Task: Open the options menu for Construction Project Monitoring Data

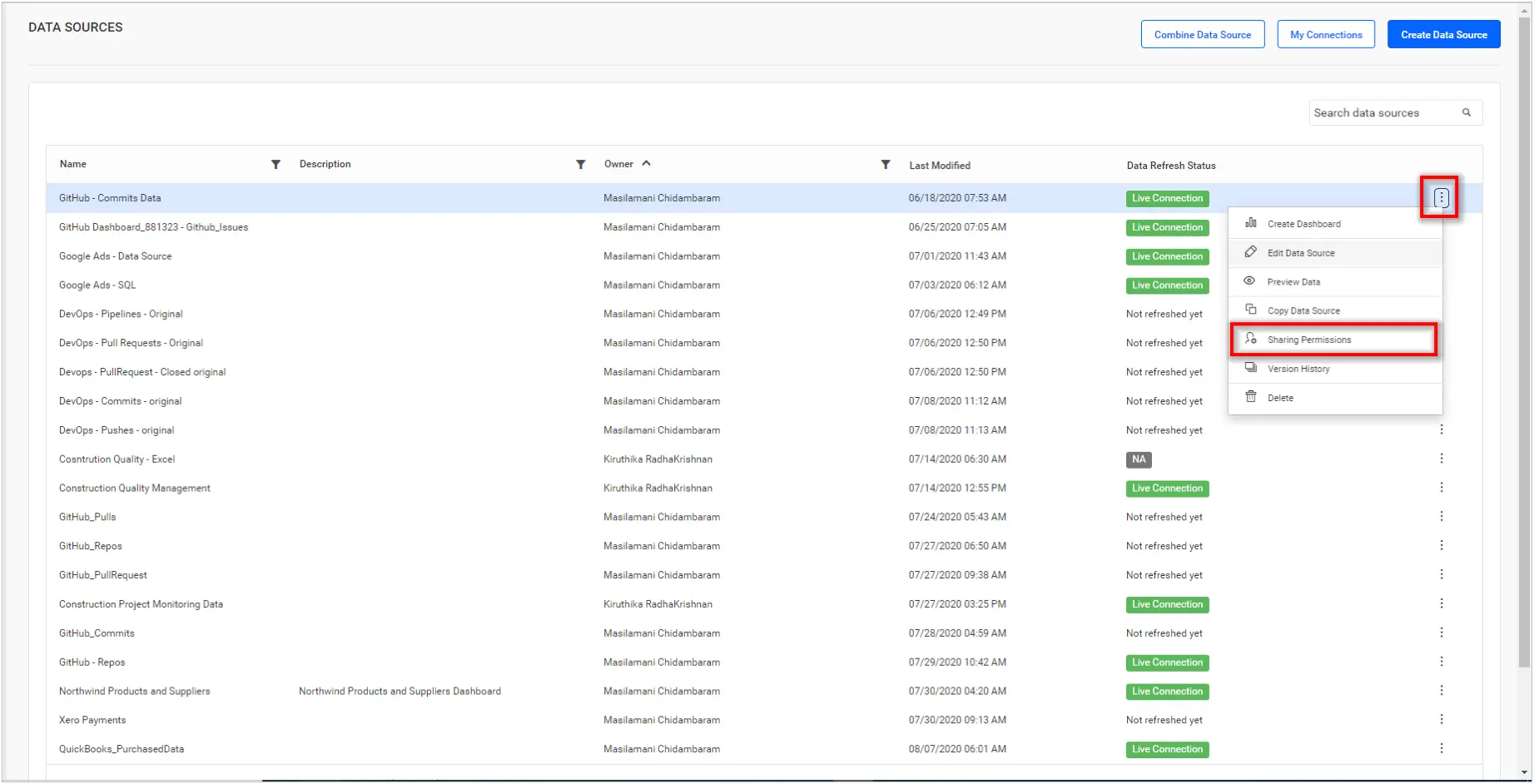Action: (1441, 604)
